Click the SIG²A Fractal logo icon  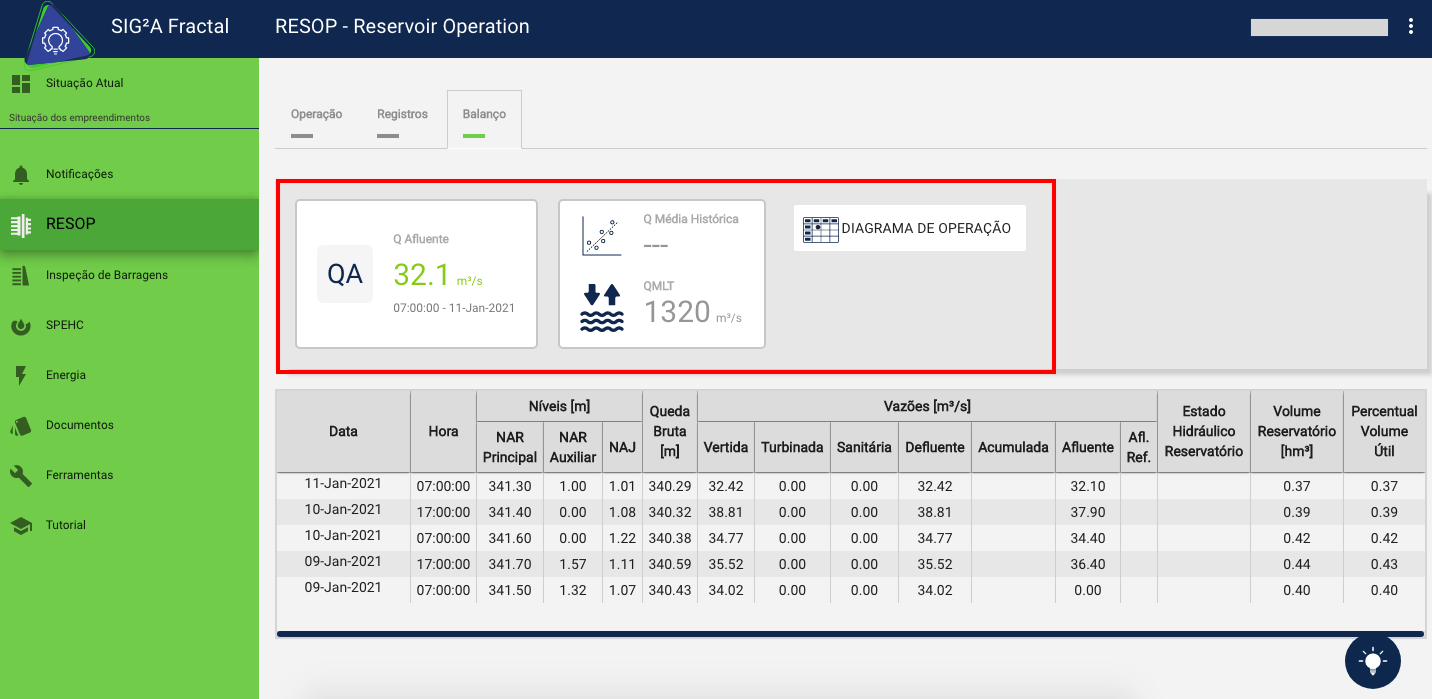click(53, 41)
